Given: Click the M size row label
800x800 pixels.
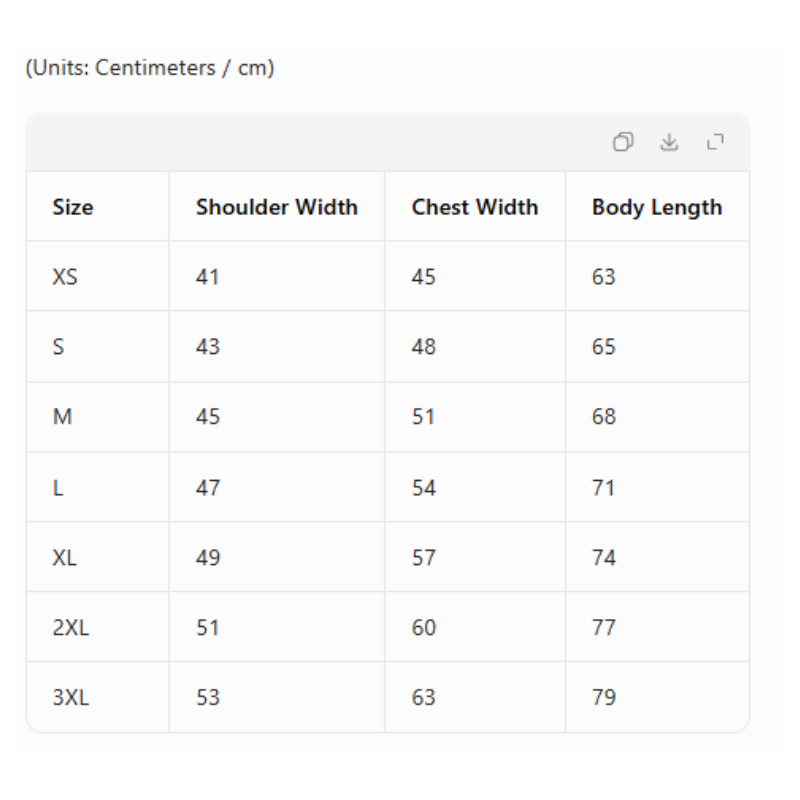Looking at the screenshot, I should (x=61, y=417).
